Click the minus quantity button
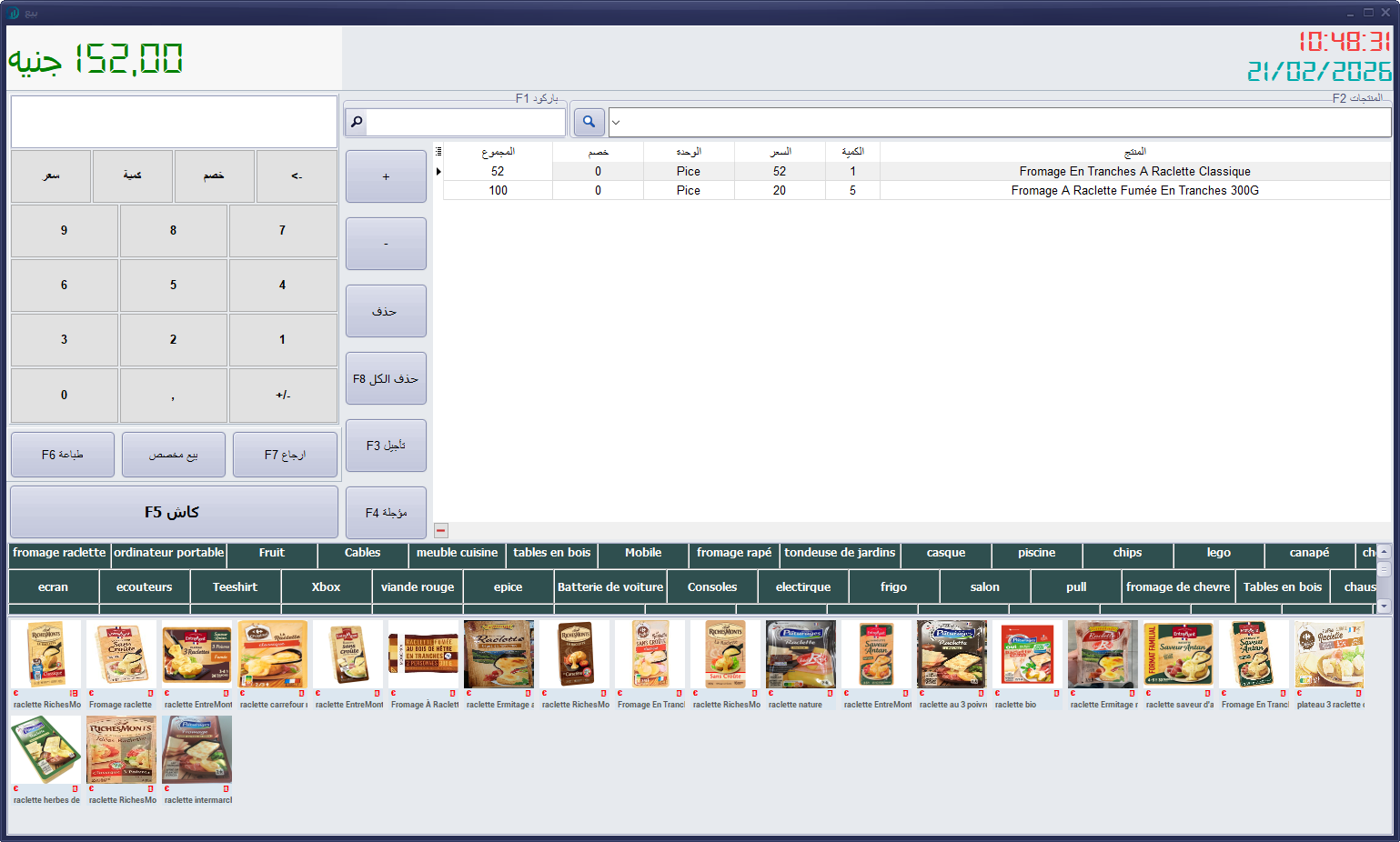 pos(386,244)
